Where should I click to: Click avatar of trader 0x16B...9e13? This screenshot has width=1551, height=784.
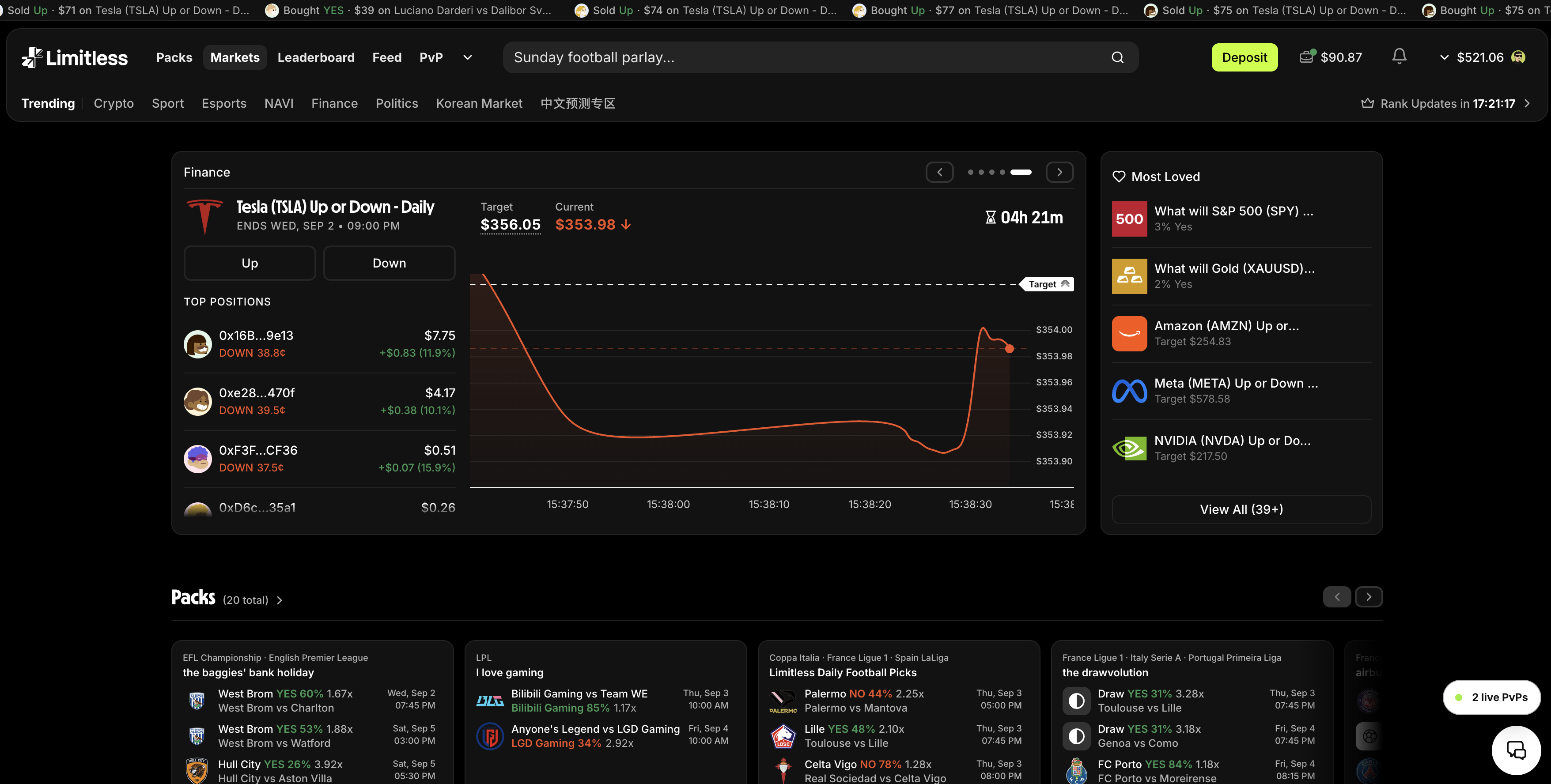tap(197, 344)
